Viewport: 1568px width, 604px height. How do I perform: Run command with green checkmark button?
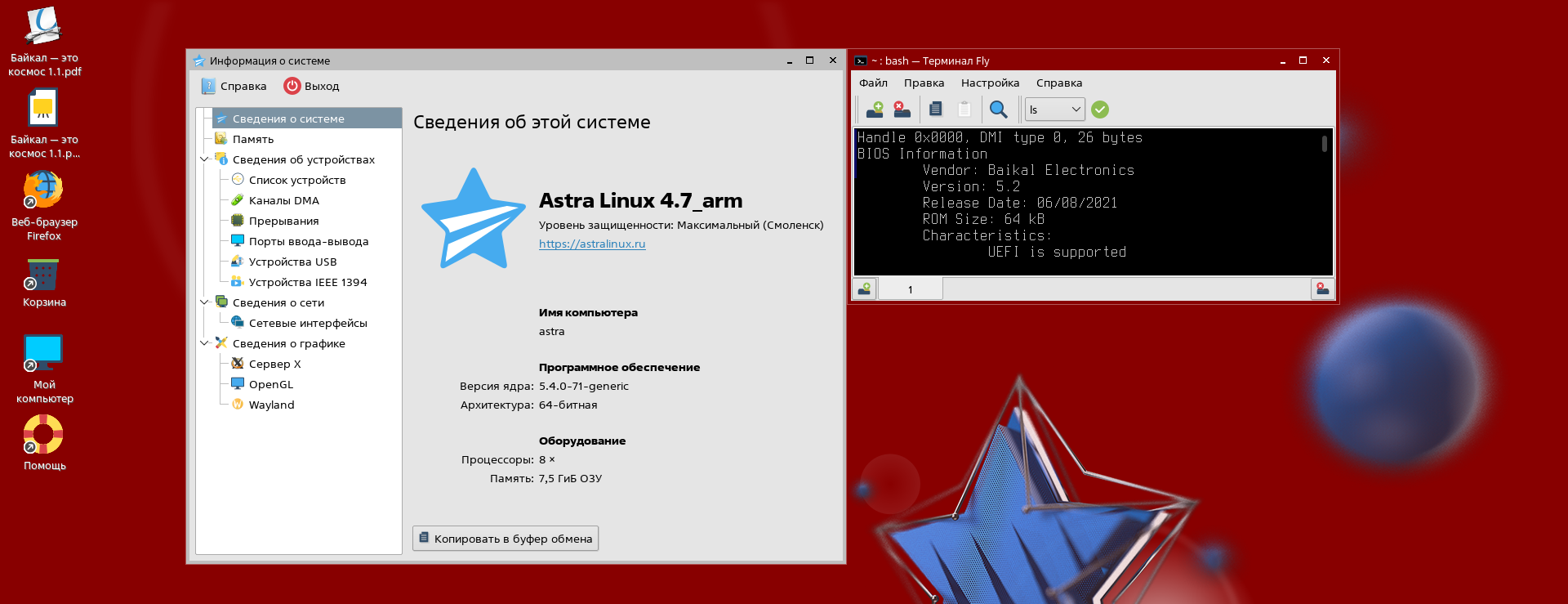click(x=1100, y=110)
